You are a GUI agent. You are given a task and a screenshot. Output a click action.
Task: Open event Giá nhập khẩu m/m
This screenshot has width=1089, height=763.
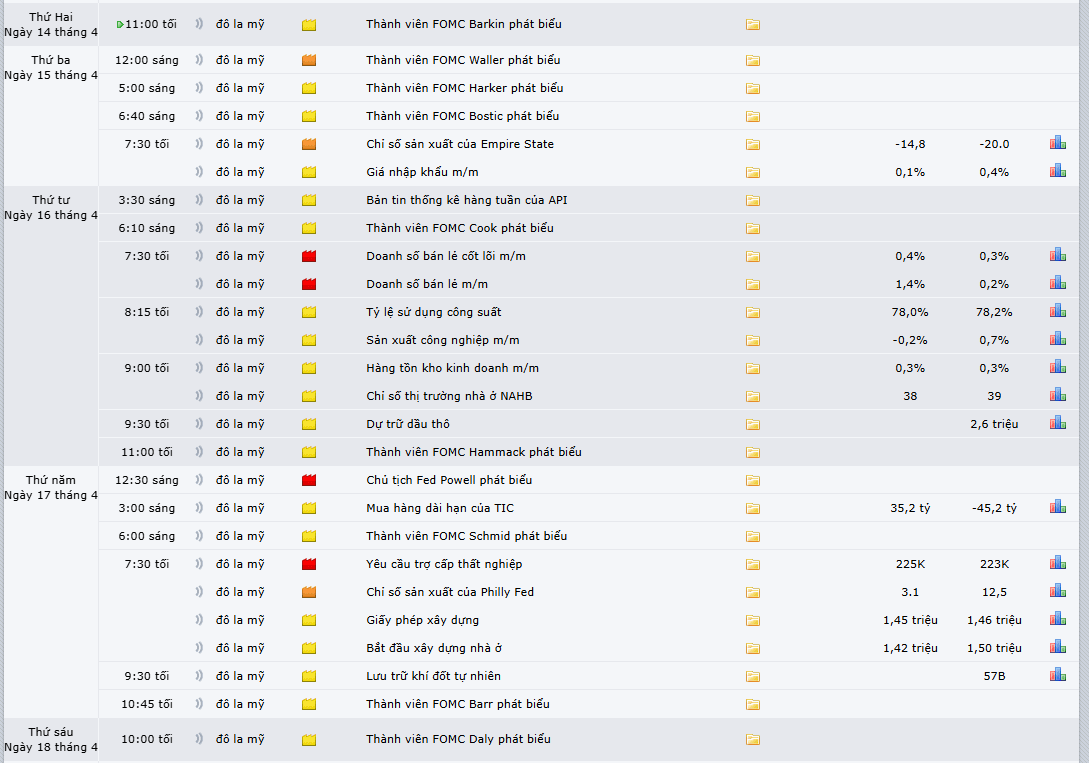coord(422,172)
